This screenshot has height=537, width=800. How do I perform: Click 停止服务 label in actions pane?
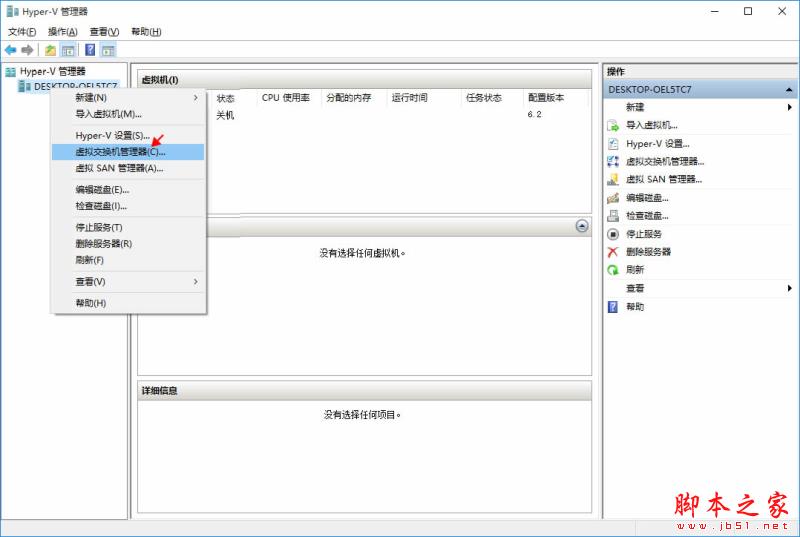[x=644, y=234]
